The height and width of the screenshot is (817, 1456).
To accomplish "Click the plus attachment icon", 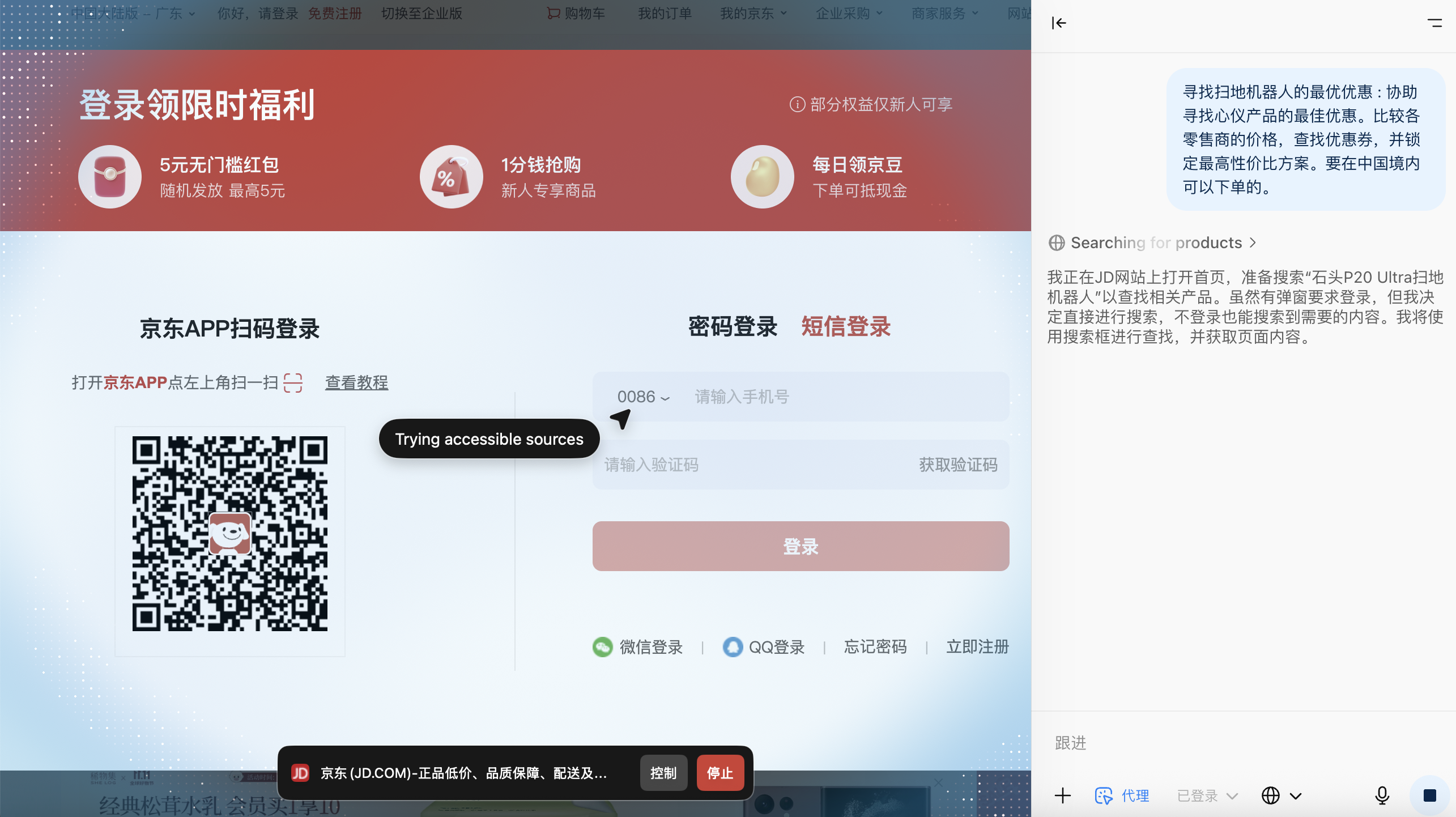I will tap(1063, 795).
